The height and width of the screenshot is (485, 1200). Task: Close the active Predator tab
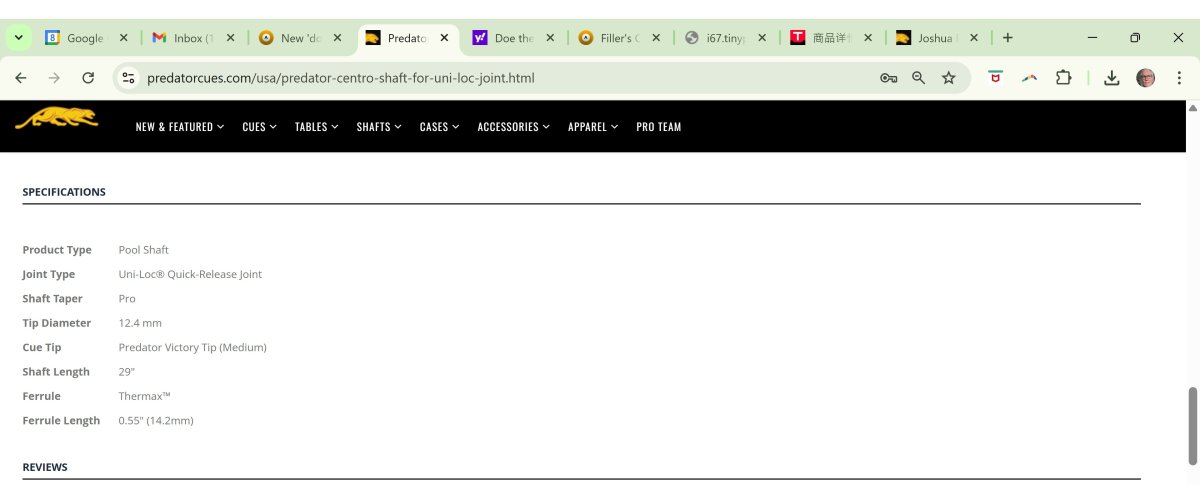tap(444, 38)
